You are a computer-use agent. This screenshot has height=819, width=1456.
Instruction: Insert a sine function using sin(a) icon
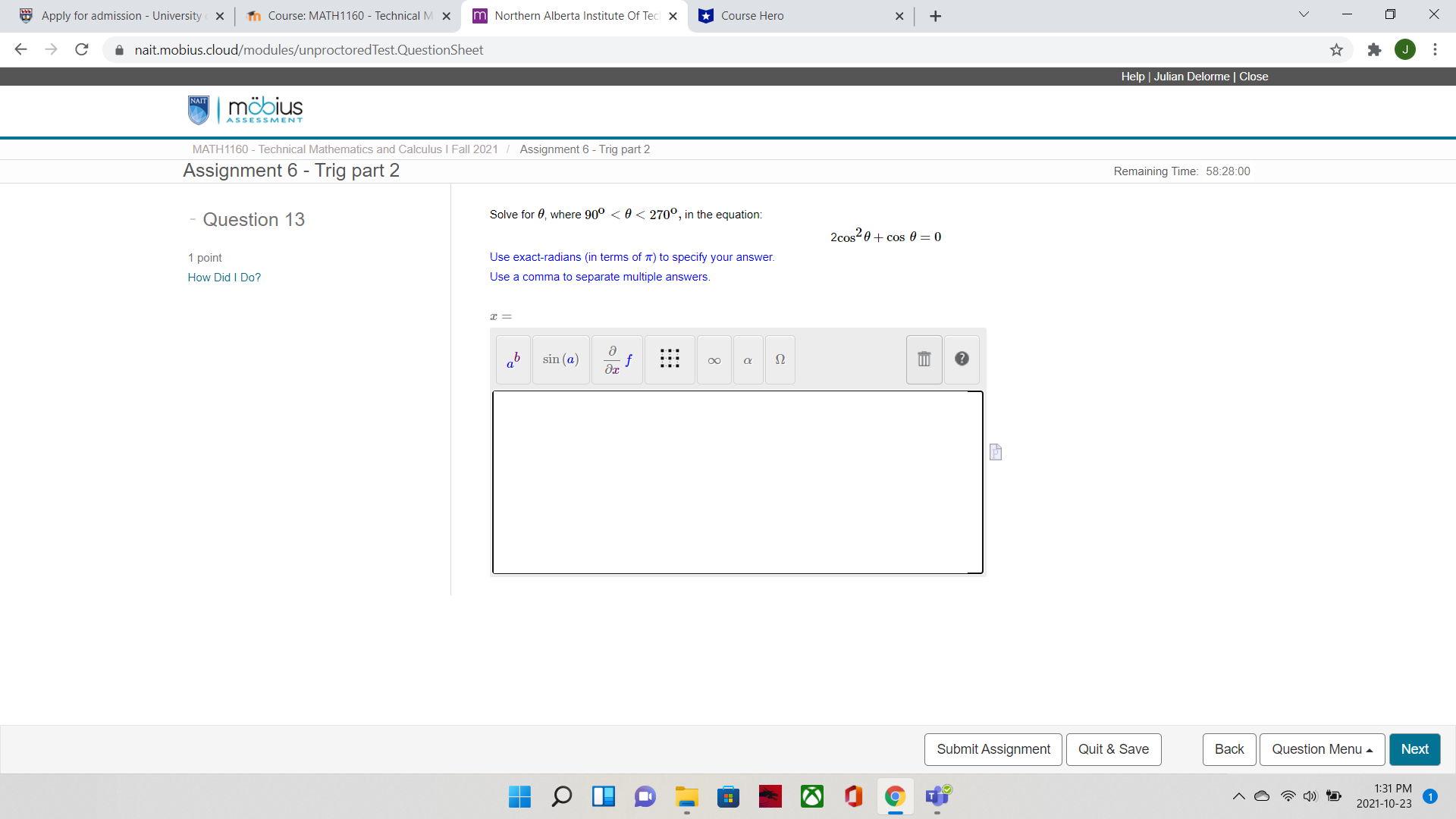(x=560, y=359)
